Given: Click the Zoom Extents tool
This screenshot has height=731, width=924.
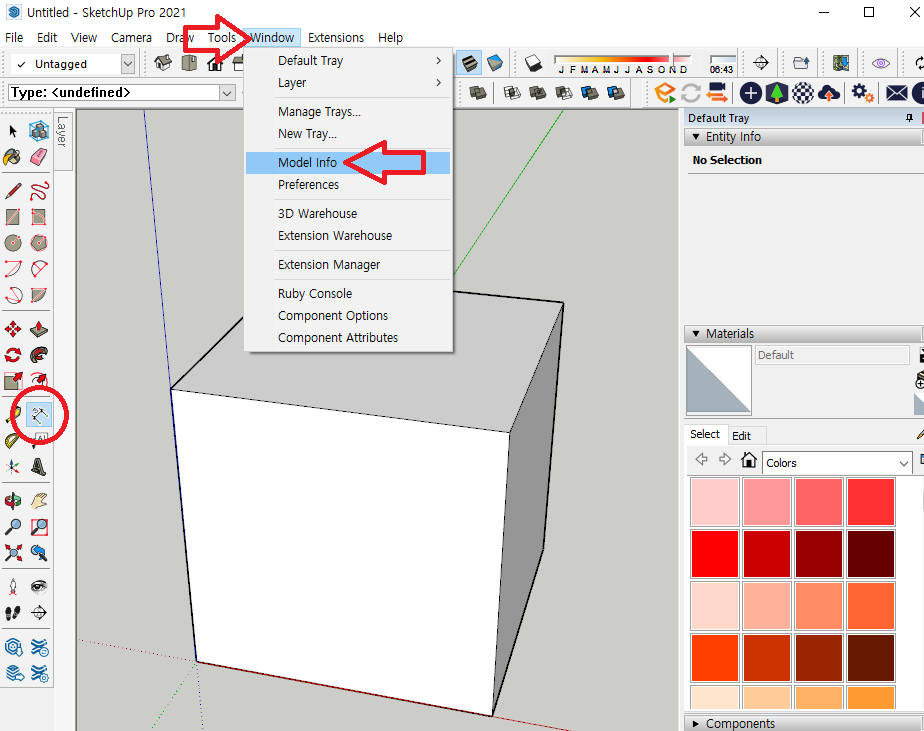Looking at the screenshot, I should click(13, 553).
